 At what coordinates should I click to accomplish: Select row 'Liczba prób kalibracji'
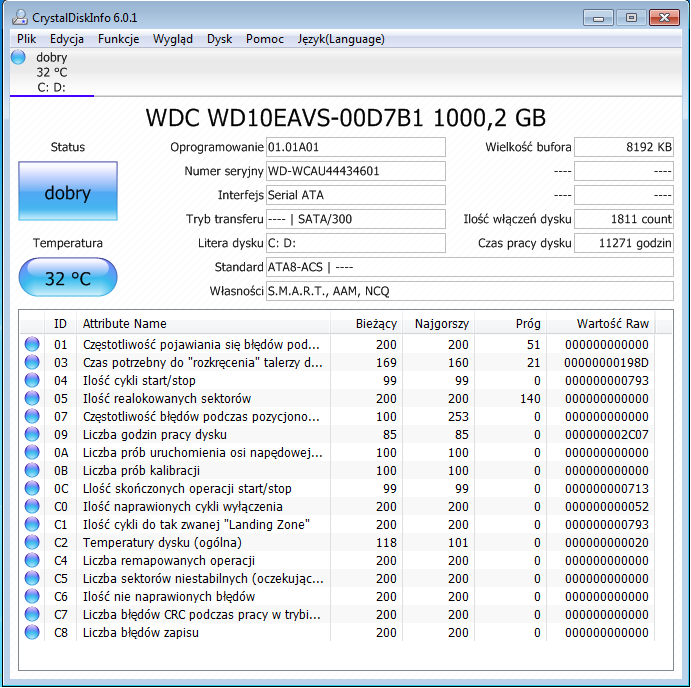click(337, 470)
